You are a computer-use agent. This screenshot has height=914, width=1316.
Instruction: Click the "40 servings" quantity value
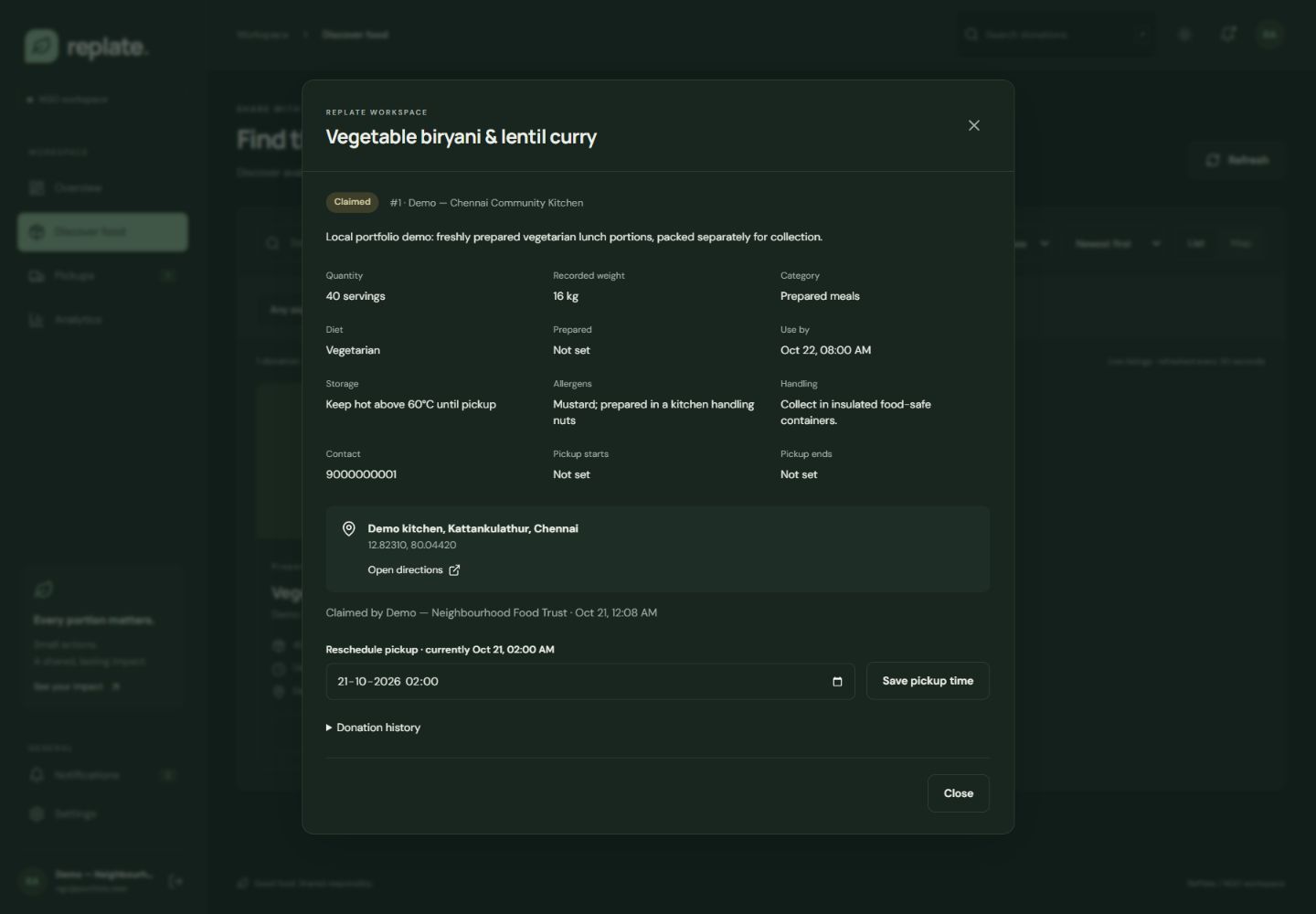click(x=356, y=296)
